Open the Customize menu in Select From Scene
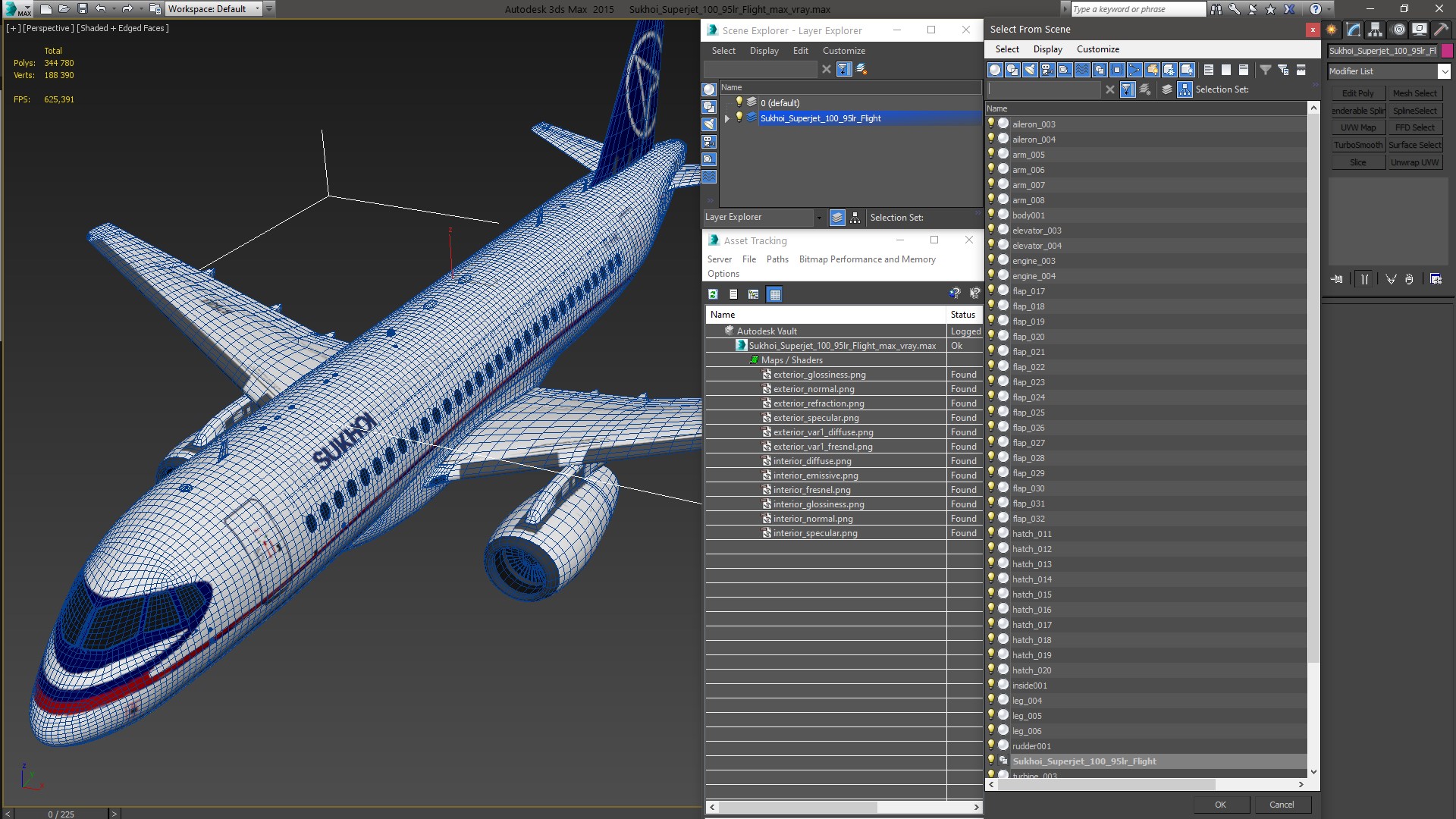1456x819 pixels. point(1097,49)
